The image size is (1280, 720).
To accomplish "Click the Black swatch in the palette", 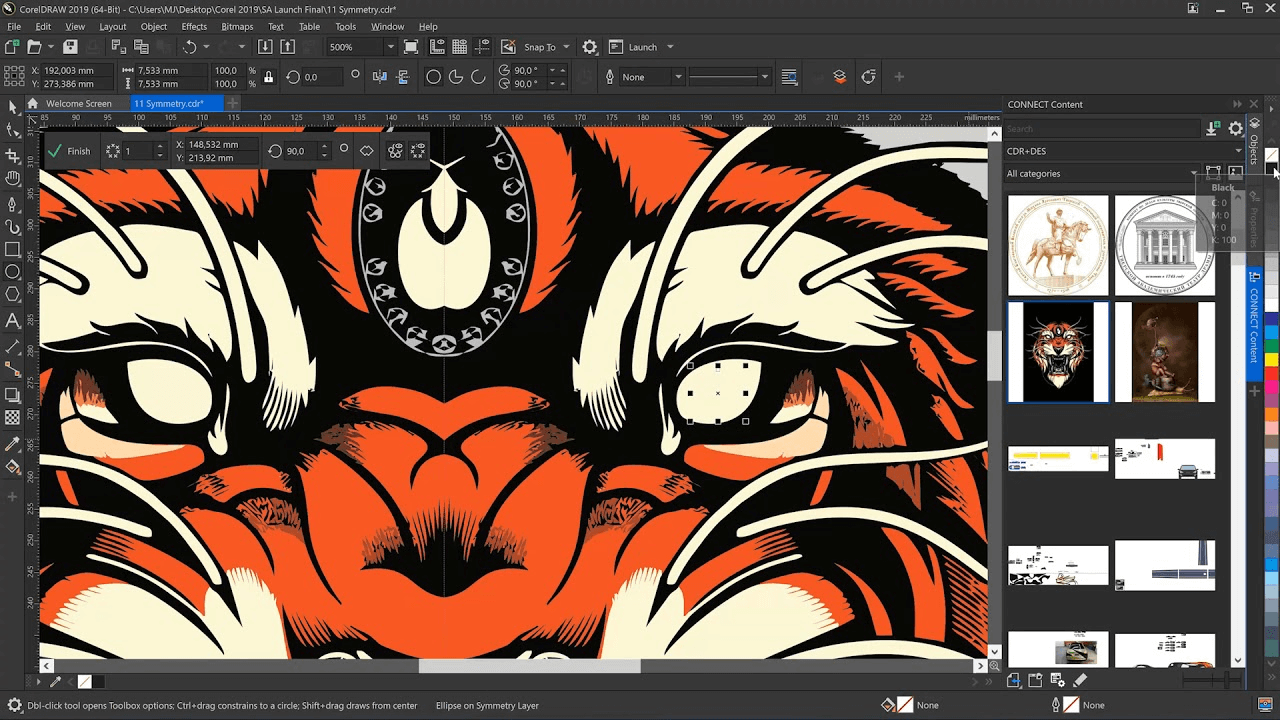I will coord(1271,170).
